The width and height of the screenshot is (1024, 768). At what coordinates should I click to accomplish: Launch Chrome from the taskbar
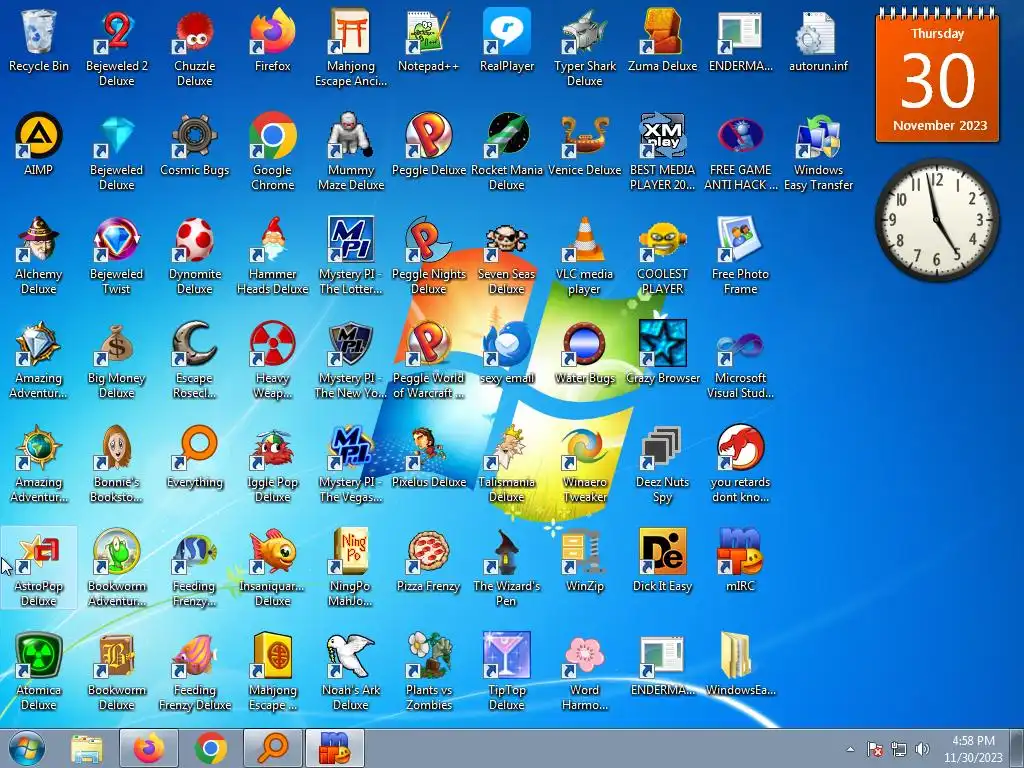coord(210,748)
